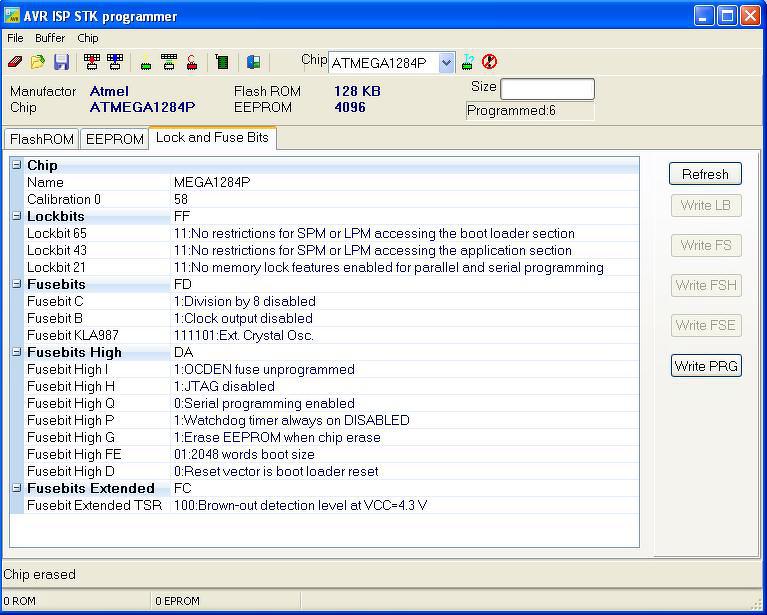Click the Fusebits Extended 'FC' value
Viewport: 767px width, 615px height.
182,488
